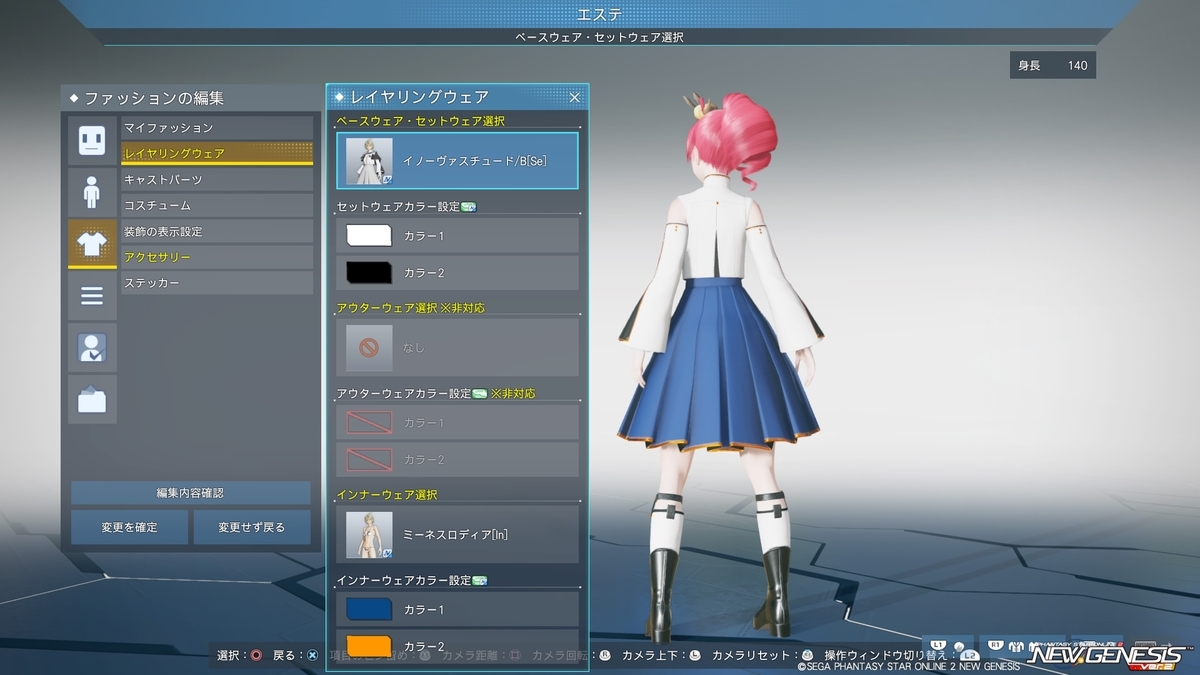1200x675 pixels.
Task: Click アウターウェア選択 ※非対応 heading
Action: tap(411, 308)
